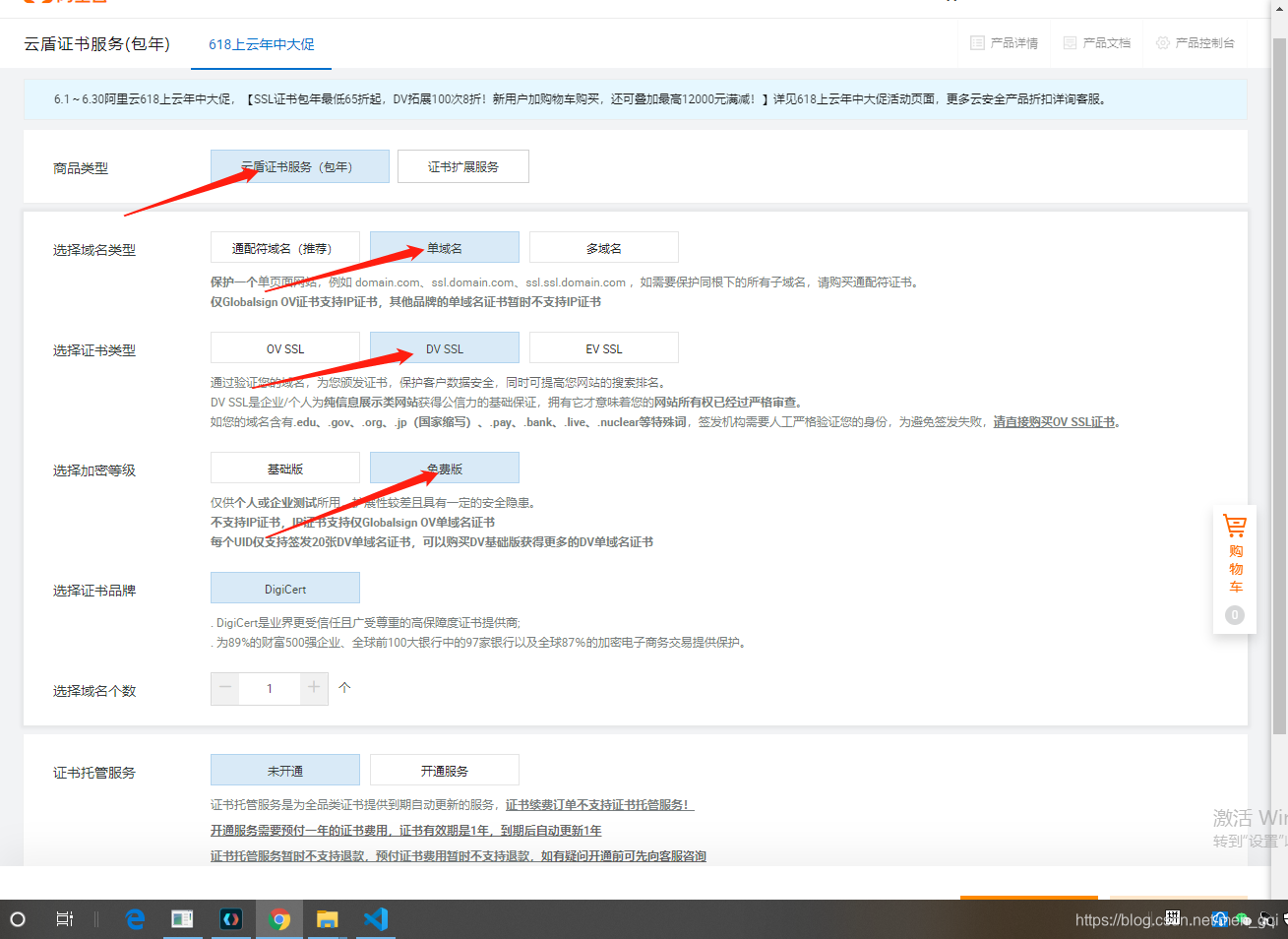Click 证书续费订单不支持证书托管服务 link
The height and width of the screenshot is (939, 1288).
coord(599,804)
